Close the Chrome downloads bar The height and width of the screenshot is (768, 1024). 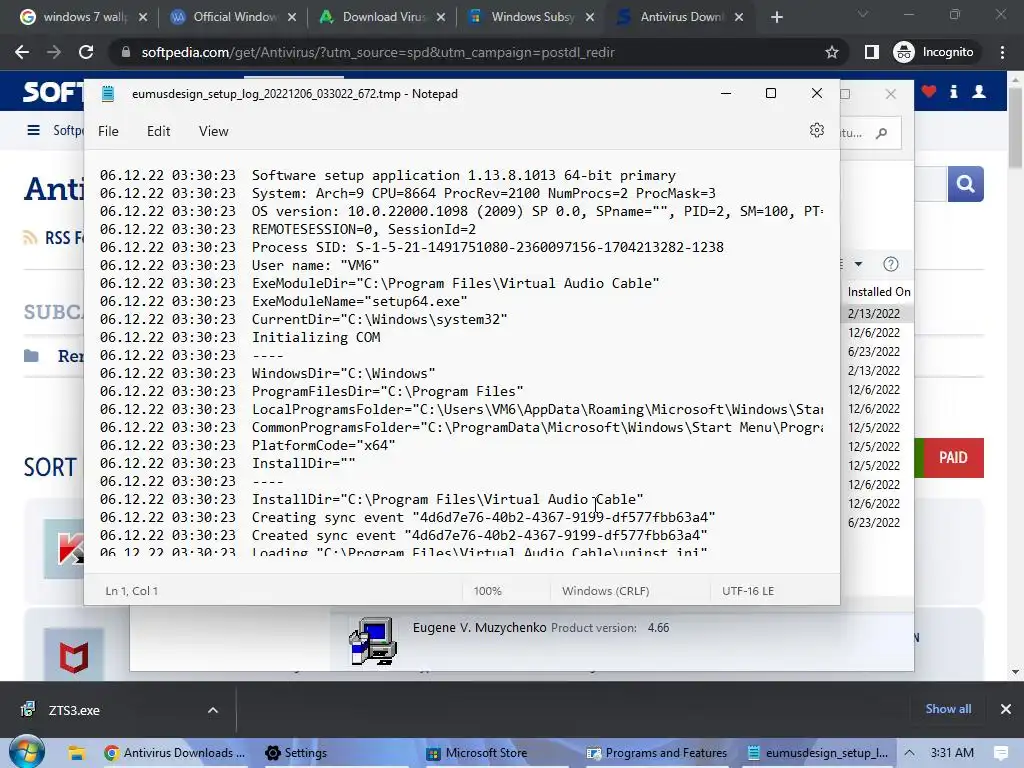(1006, 709)
